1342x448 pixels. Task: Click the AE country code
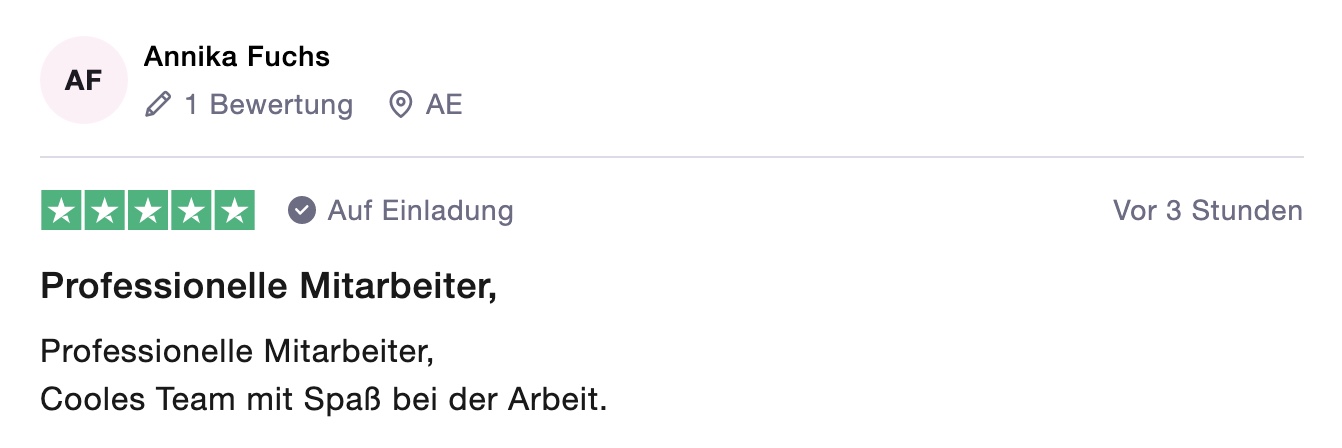coord(444,105)
